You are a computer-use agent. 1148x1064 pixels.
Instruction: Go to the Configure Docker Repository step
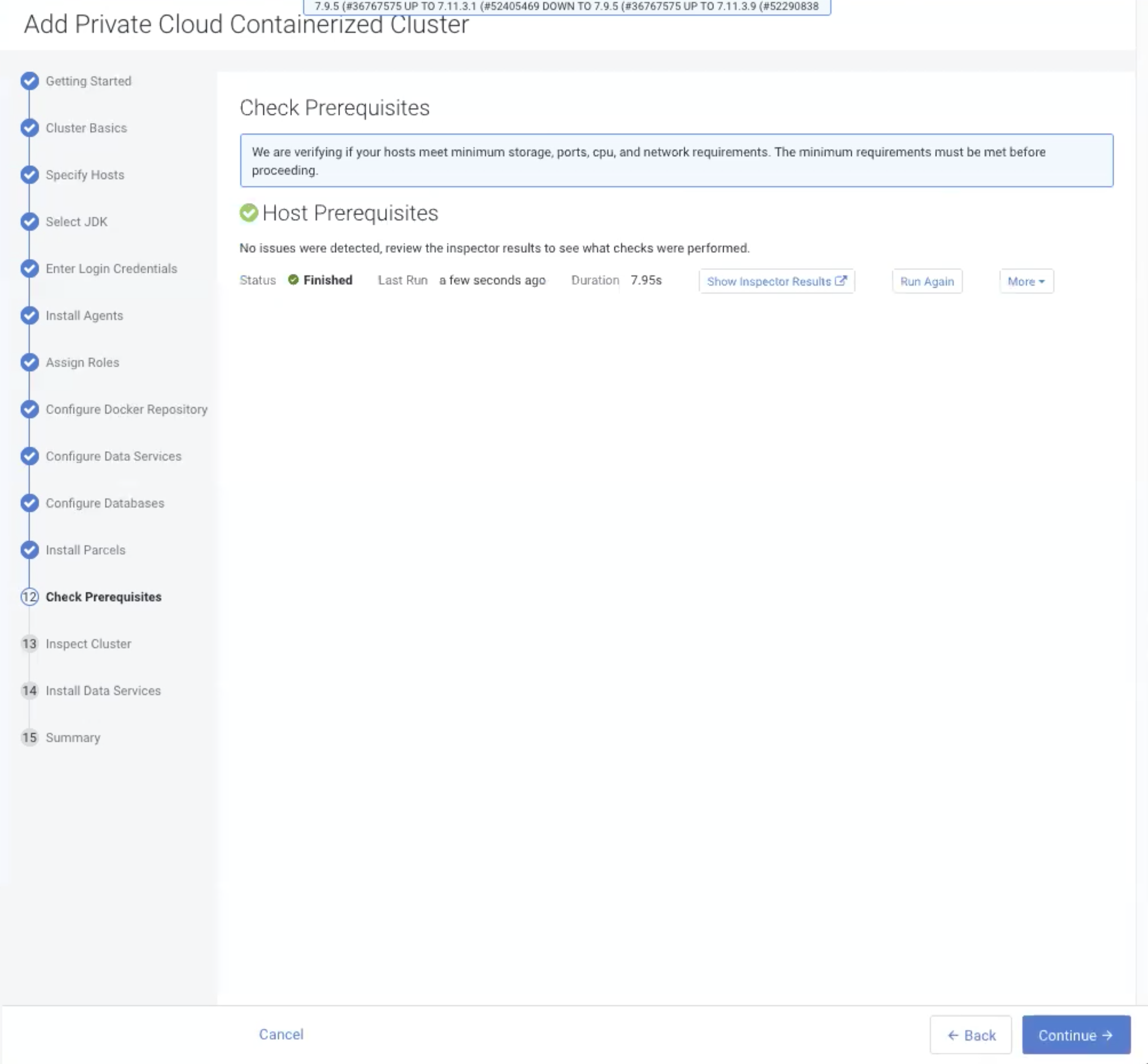click(127, 410)
